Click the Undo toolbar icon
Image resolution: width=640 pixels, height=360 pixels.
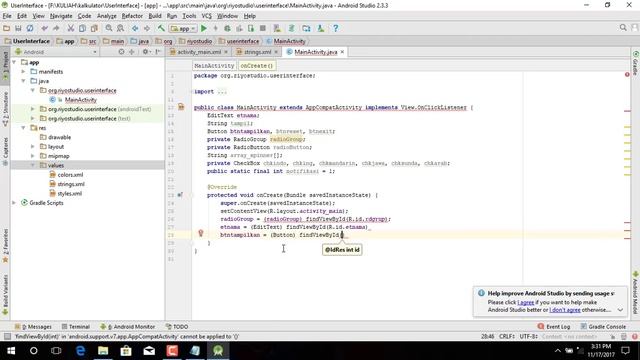44,28
